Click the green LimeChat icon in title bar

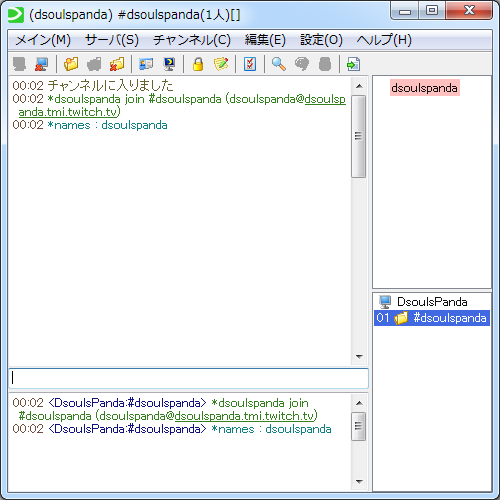(16, 15)
